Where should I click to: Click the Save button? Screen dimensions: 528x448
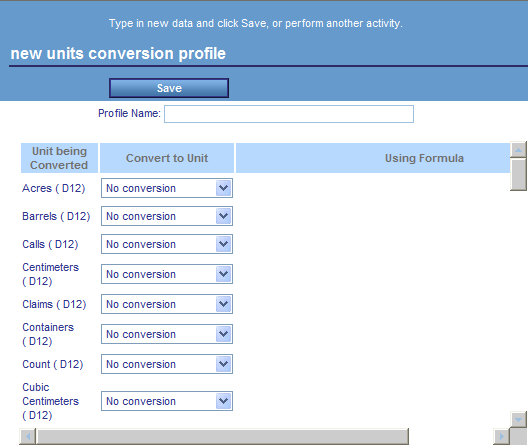tap(169, 88)
